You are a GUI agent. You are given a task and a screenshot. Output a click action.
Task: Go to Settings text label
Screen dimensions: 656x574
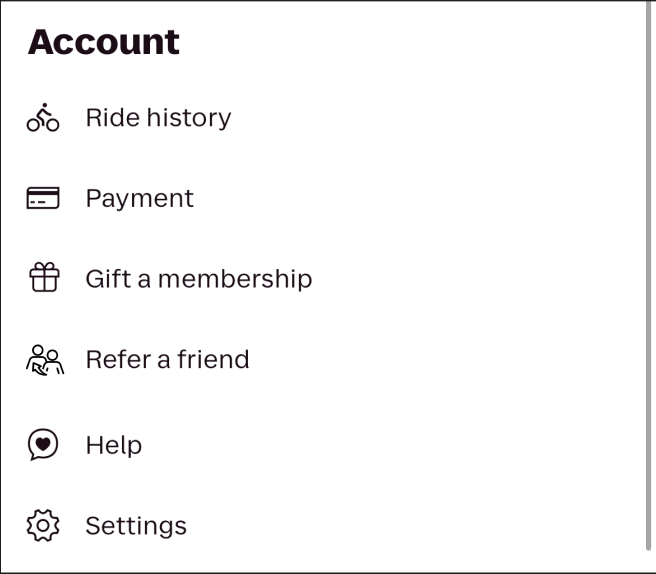[136, 526]
